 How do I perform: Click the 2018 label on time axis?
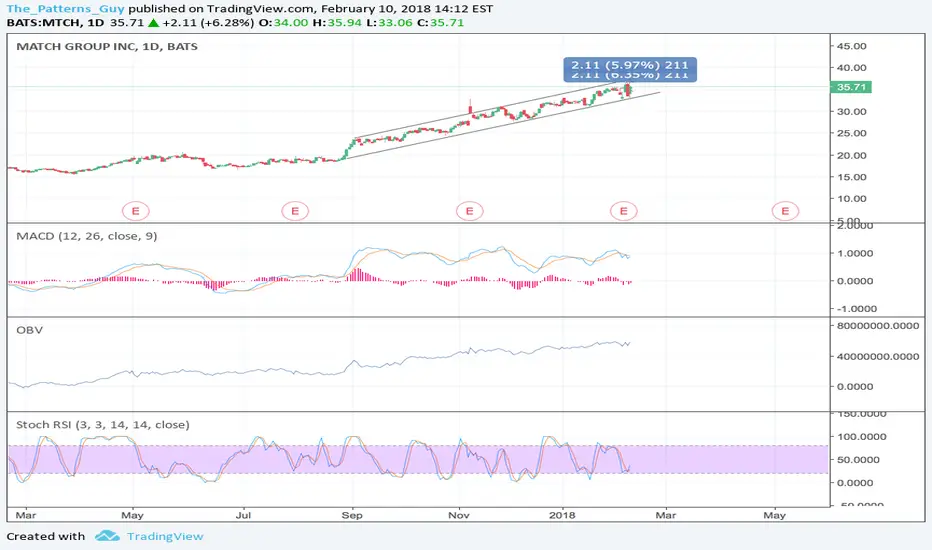click(562, 515)
